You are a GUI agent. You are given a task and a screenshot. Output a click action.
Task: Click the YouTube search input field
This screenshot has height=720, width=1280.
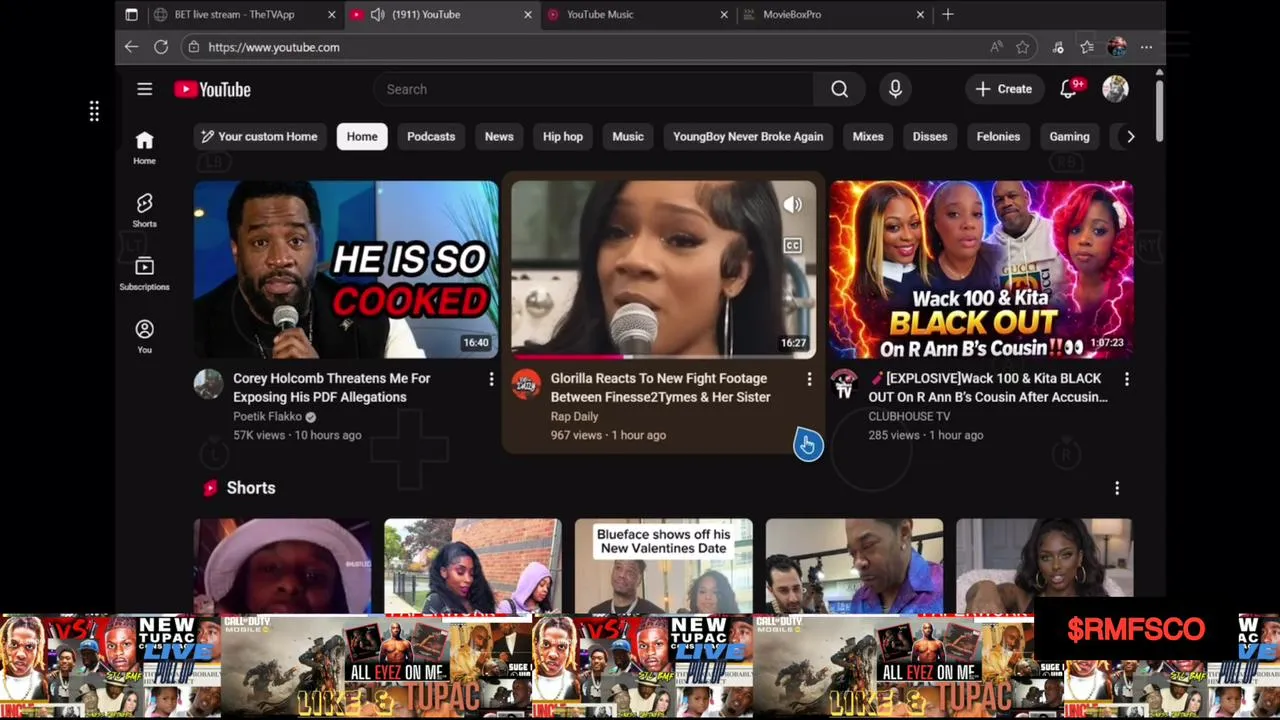tap(594, 89)
